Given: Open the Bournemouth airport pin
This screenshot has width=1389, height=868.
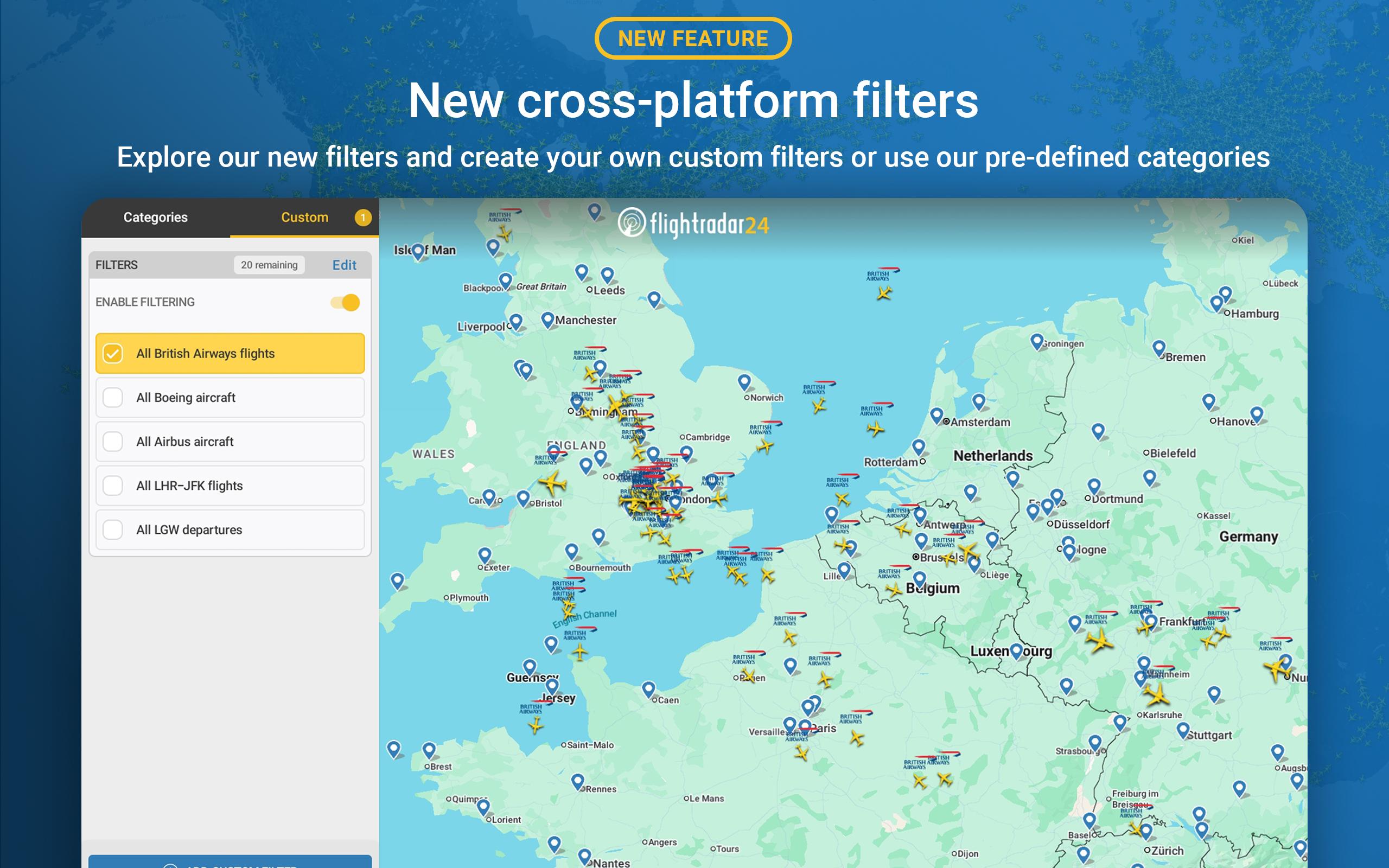Looking at the screenshot, I should [x=571, y=551].
